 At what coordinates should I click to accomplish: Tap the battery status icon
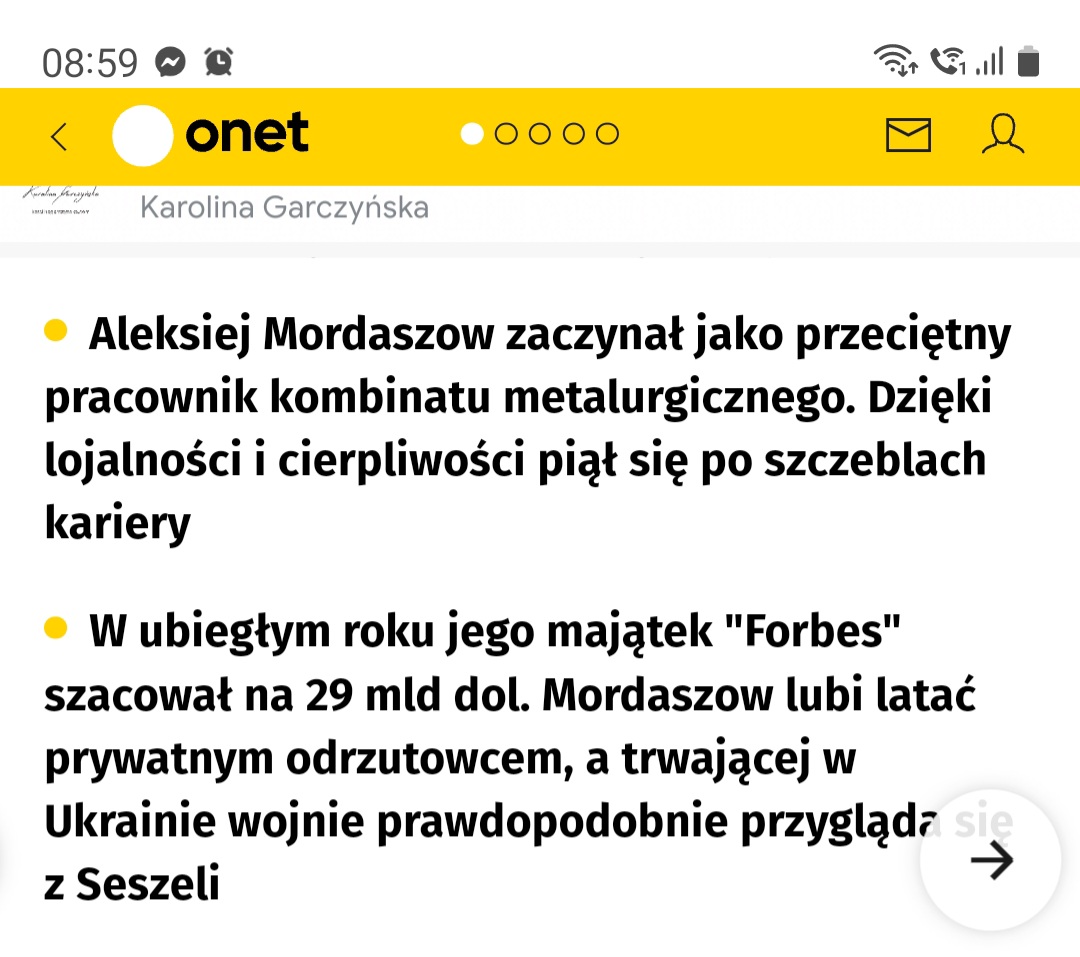[x=1028, y=61]
